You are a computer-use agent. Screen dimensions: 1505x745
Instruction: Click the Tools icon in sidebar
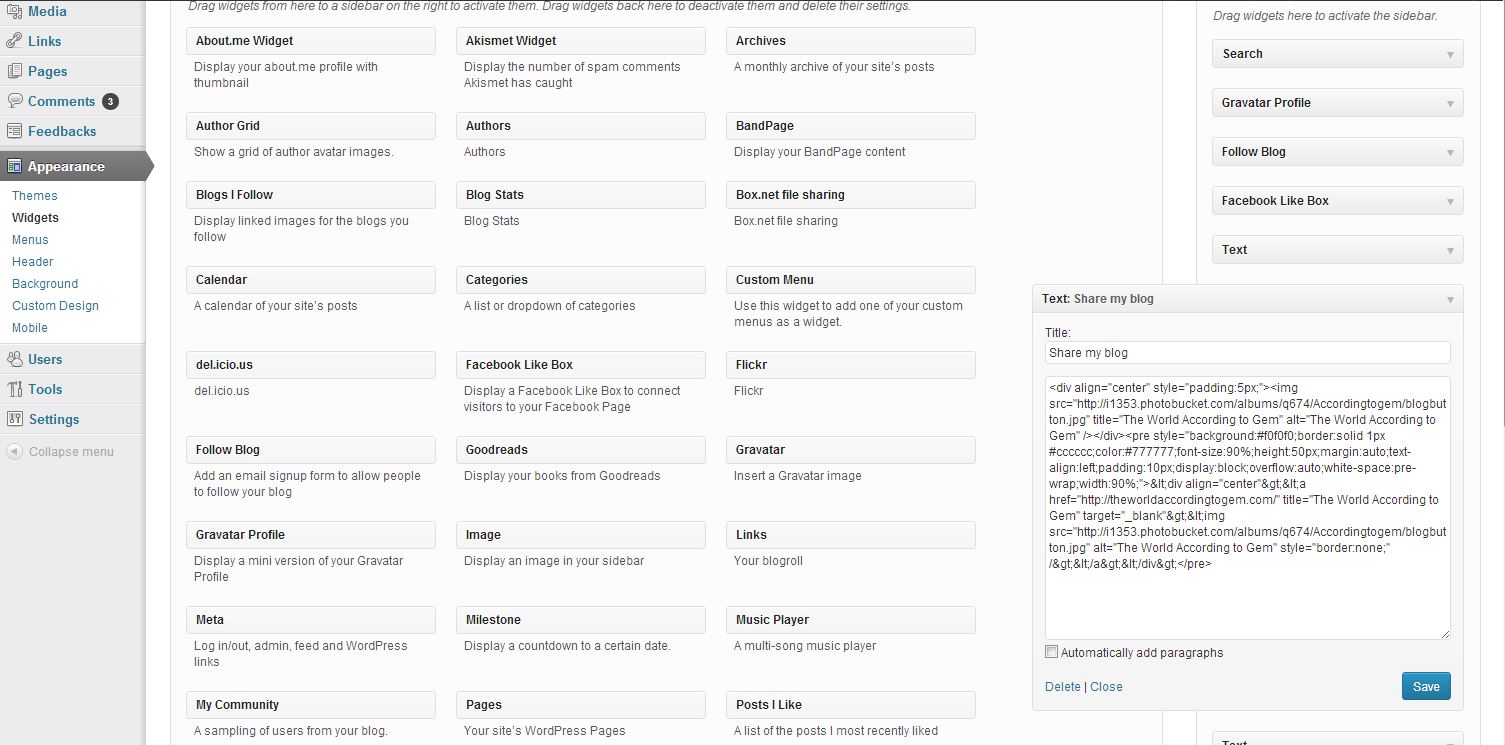click(15, 389)
